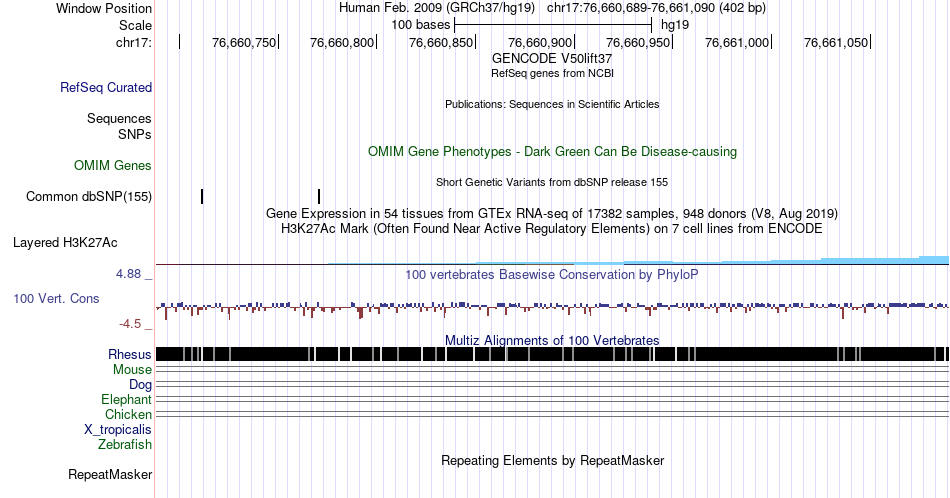This screenshot has height=498, width=950.
Task: Click Short Genetic Variants from dbSNP title
Action: tap(552, 182)
